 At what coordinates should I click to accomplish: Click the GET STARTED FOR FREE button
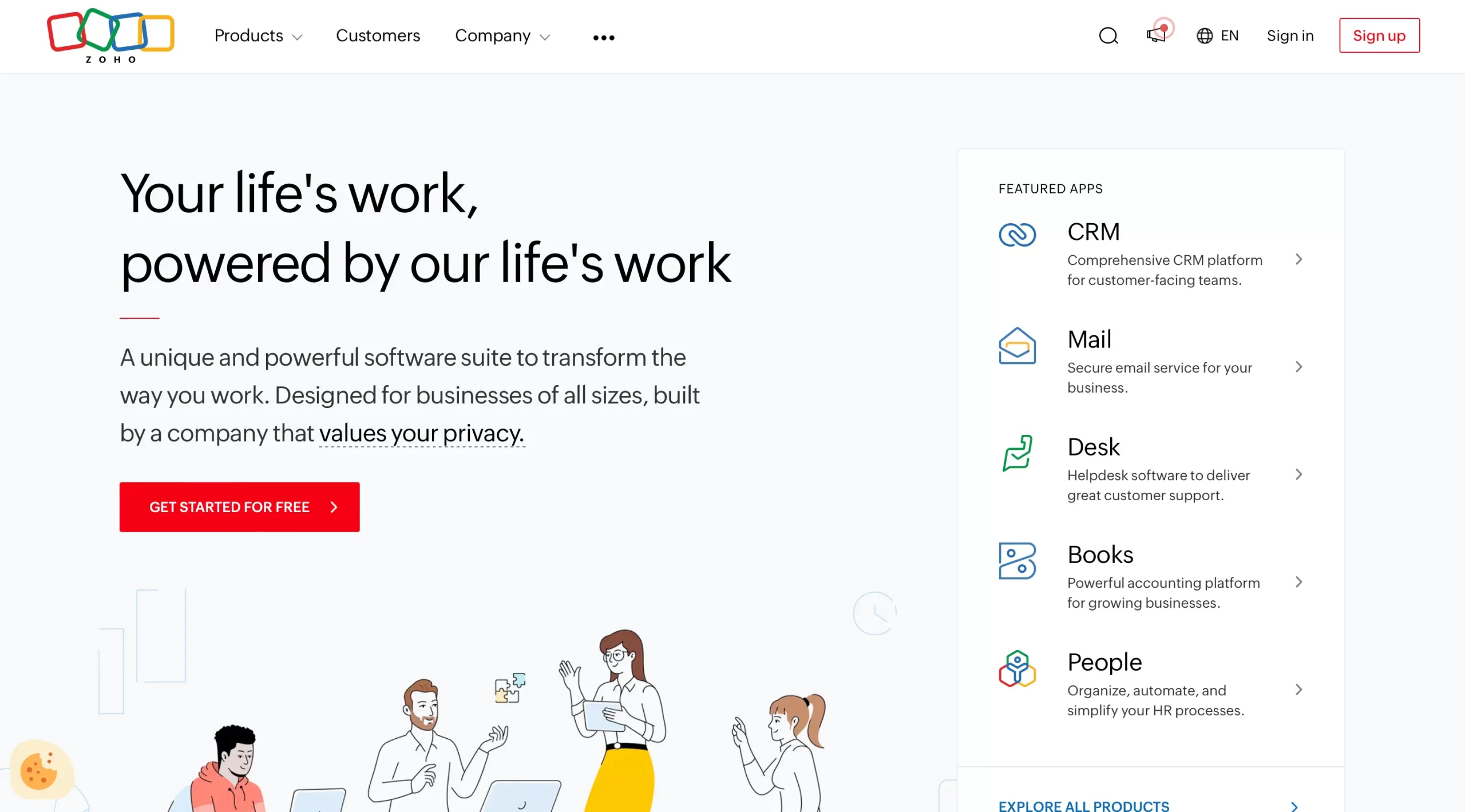point(239,507)
